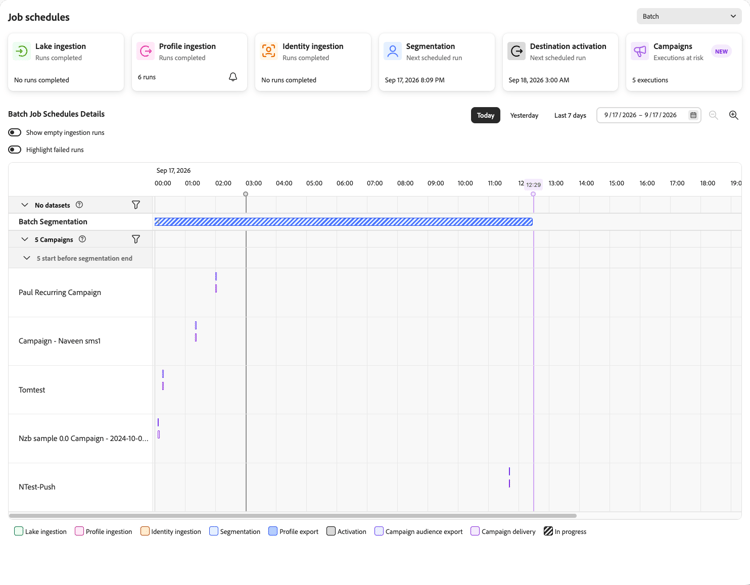Click the Lake ingestion legend swatch

19,531
